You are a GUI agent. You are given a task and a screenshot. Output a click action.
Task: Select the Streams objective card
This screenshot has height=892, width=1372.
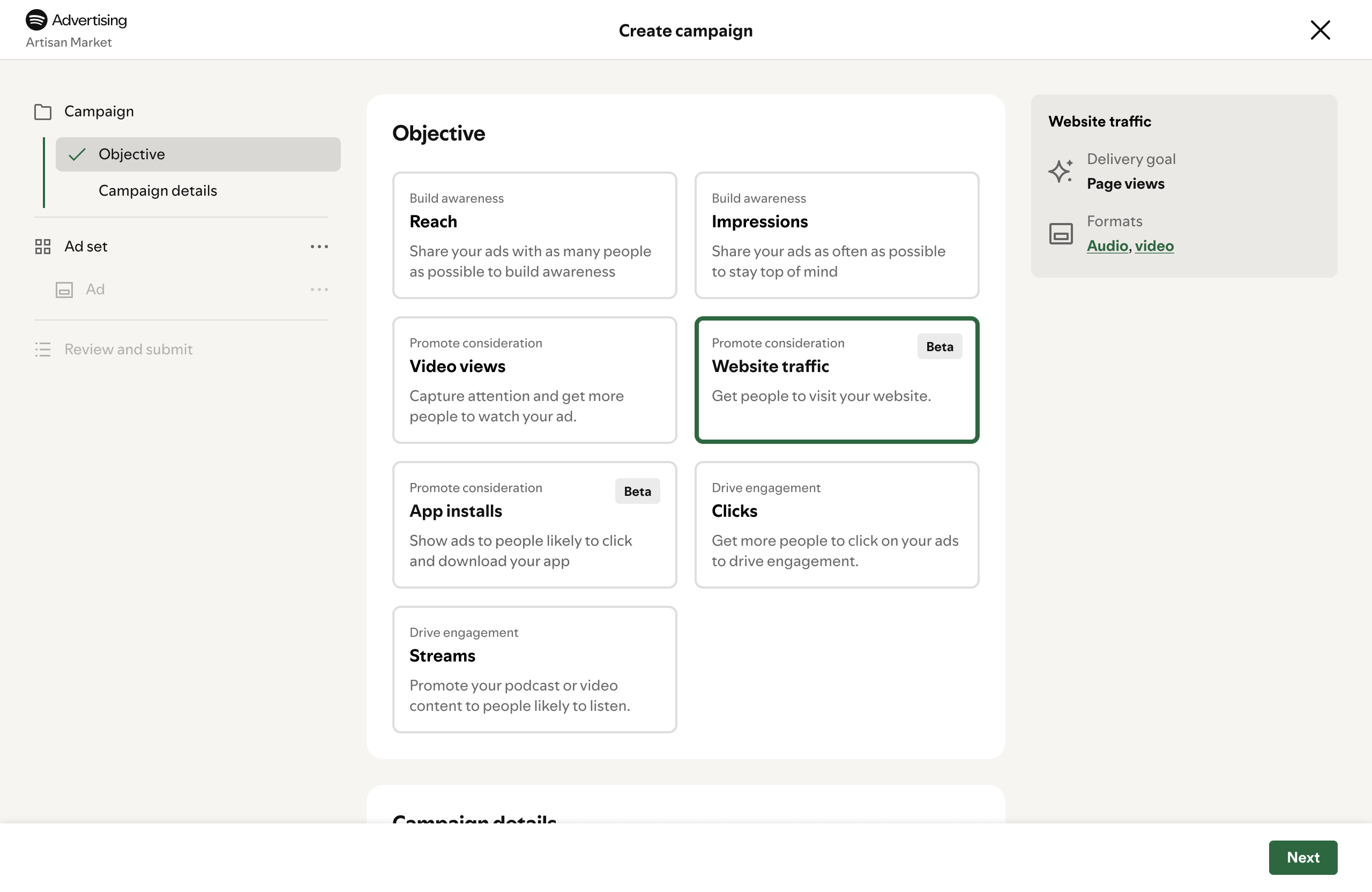click(x=534, y=669)
